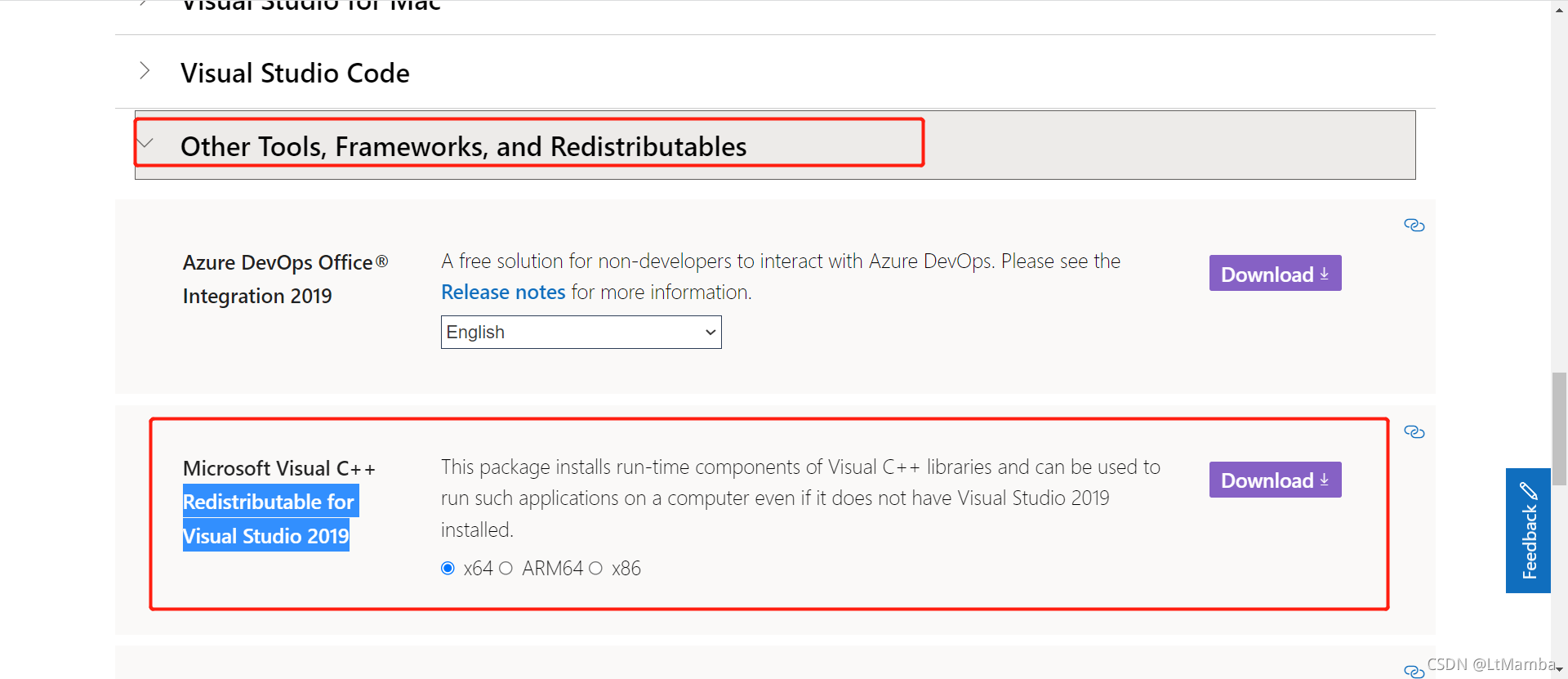The width and height of the screenshot is (1568, 679).
Task: Click the link icon beside Visual C++ Redistributable
Action: [1414, 432]
